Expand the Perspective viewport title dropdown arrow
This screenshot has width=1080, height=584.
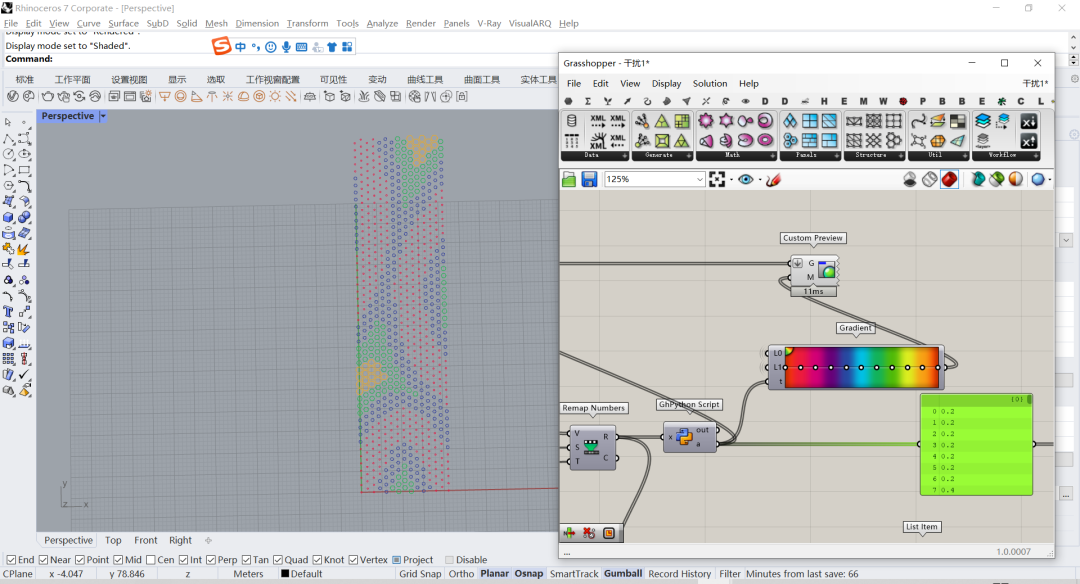103,116
